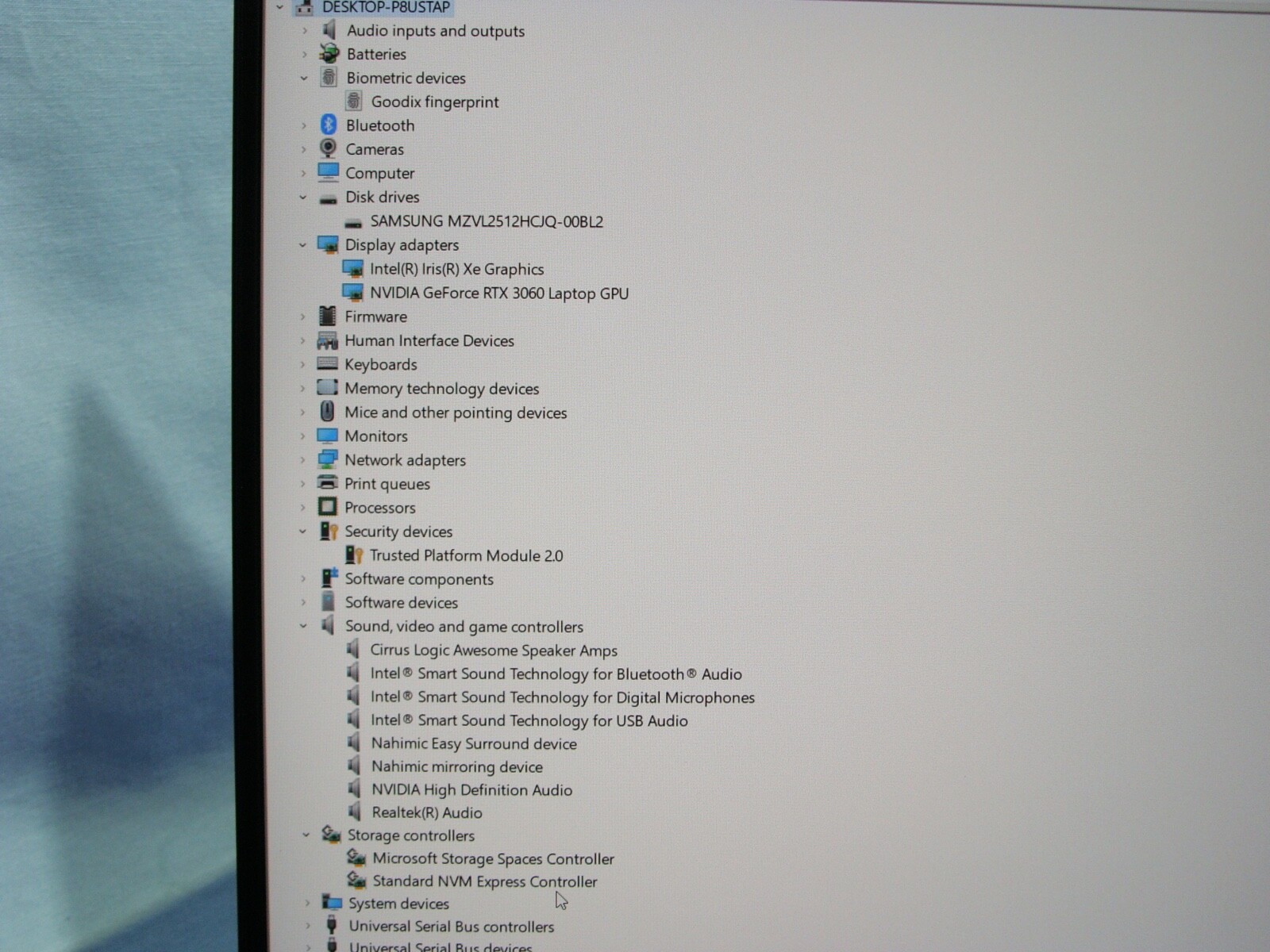
Task: Click the Print queues printer icon
Action: click(328, 483)
